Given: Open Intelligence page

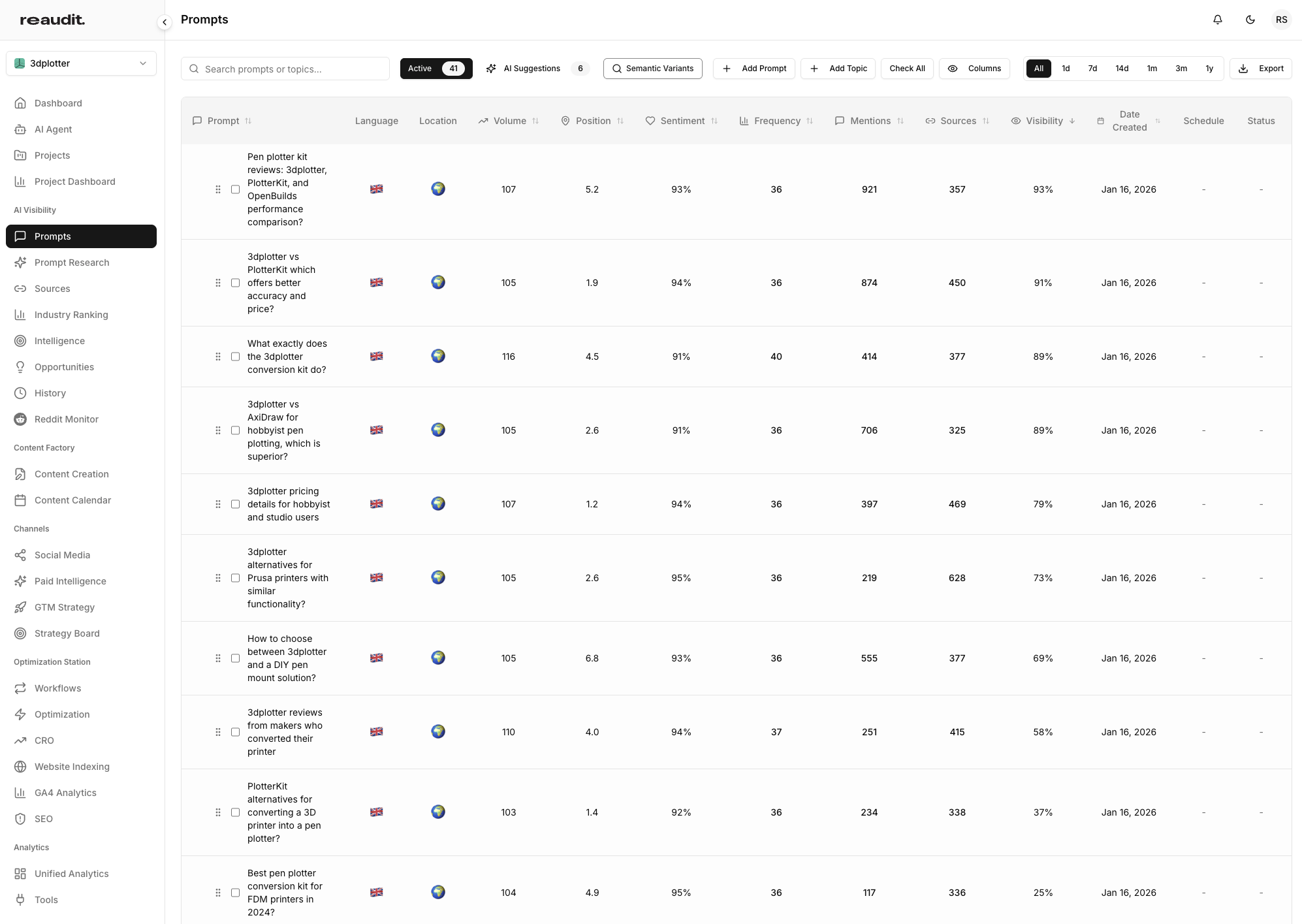Looking at the screenshot, I should click(x=81, y=341).
